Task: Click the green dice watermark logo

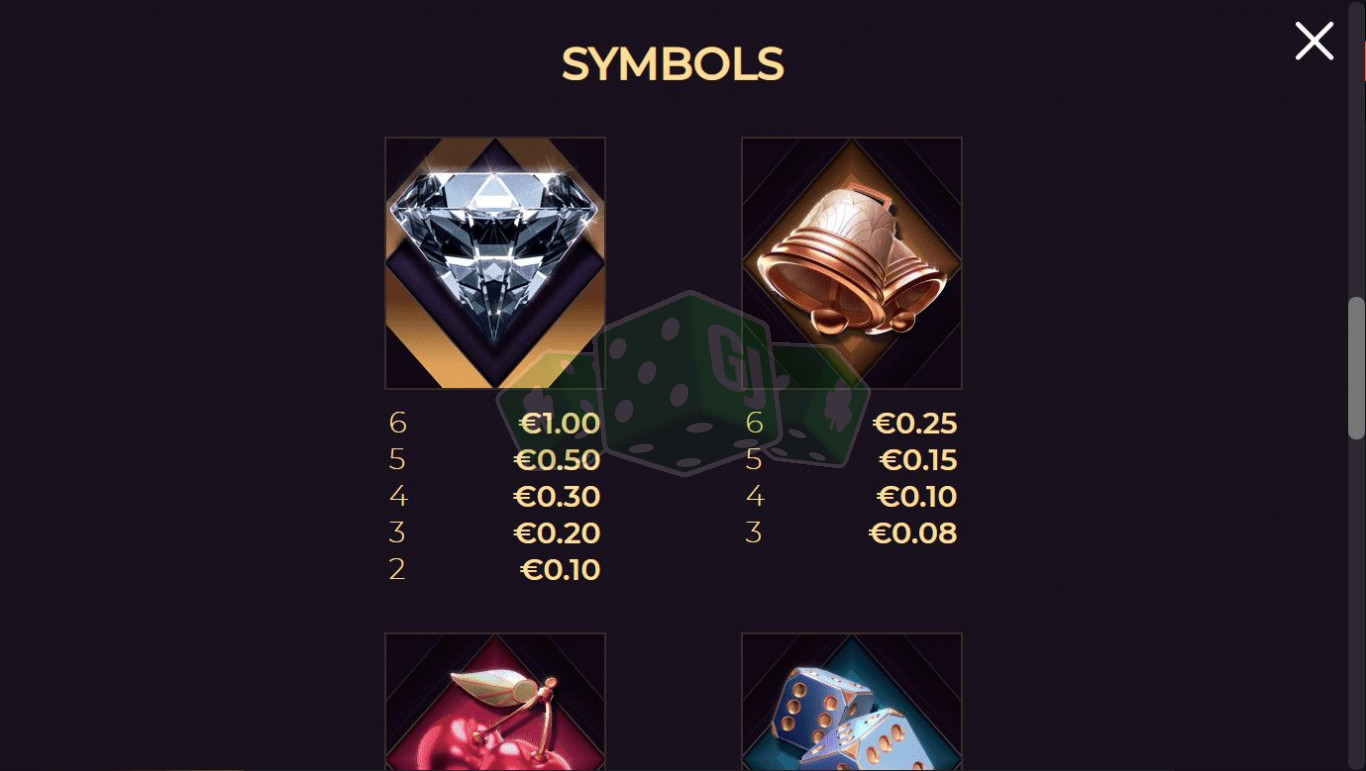Action: click(683, 385)
